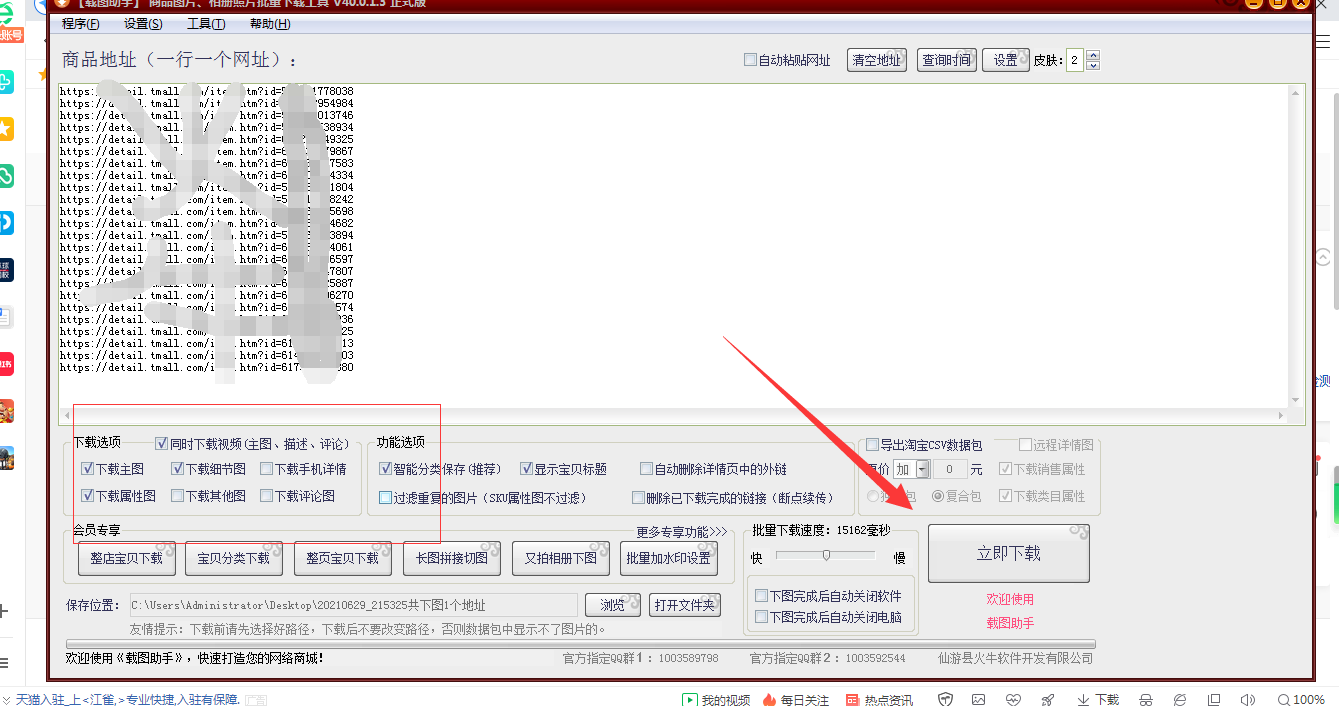Toggle 下载属性图 checkbox
The width and height of the screenshot is (1339, 706).
pyautogui.click(x=87, y=496)
